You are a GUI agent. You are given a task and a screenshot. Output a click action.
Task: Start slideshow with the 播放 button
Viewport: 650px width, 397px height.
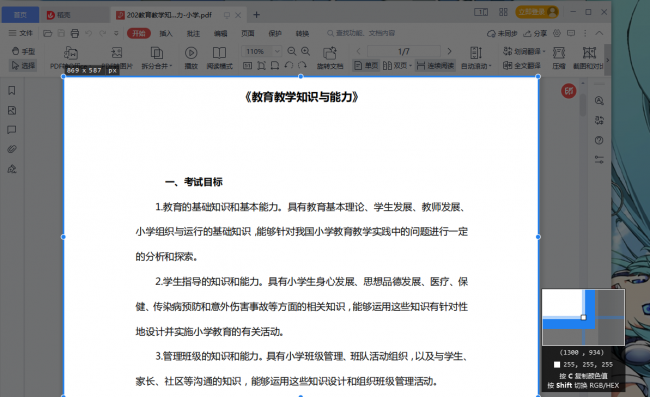click(x=191, y=57)
